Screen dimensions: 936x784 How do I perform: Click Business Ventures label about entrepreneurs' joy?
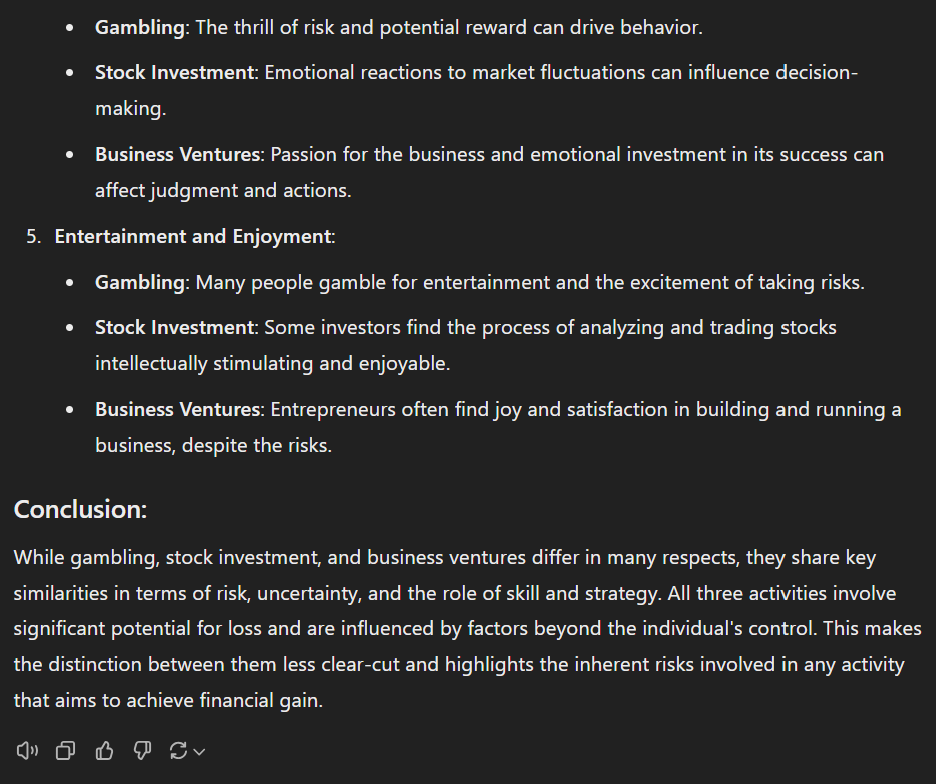(x=178, y=409)
